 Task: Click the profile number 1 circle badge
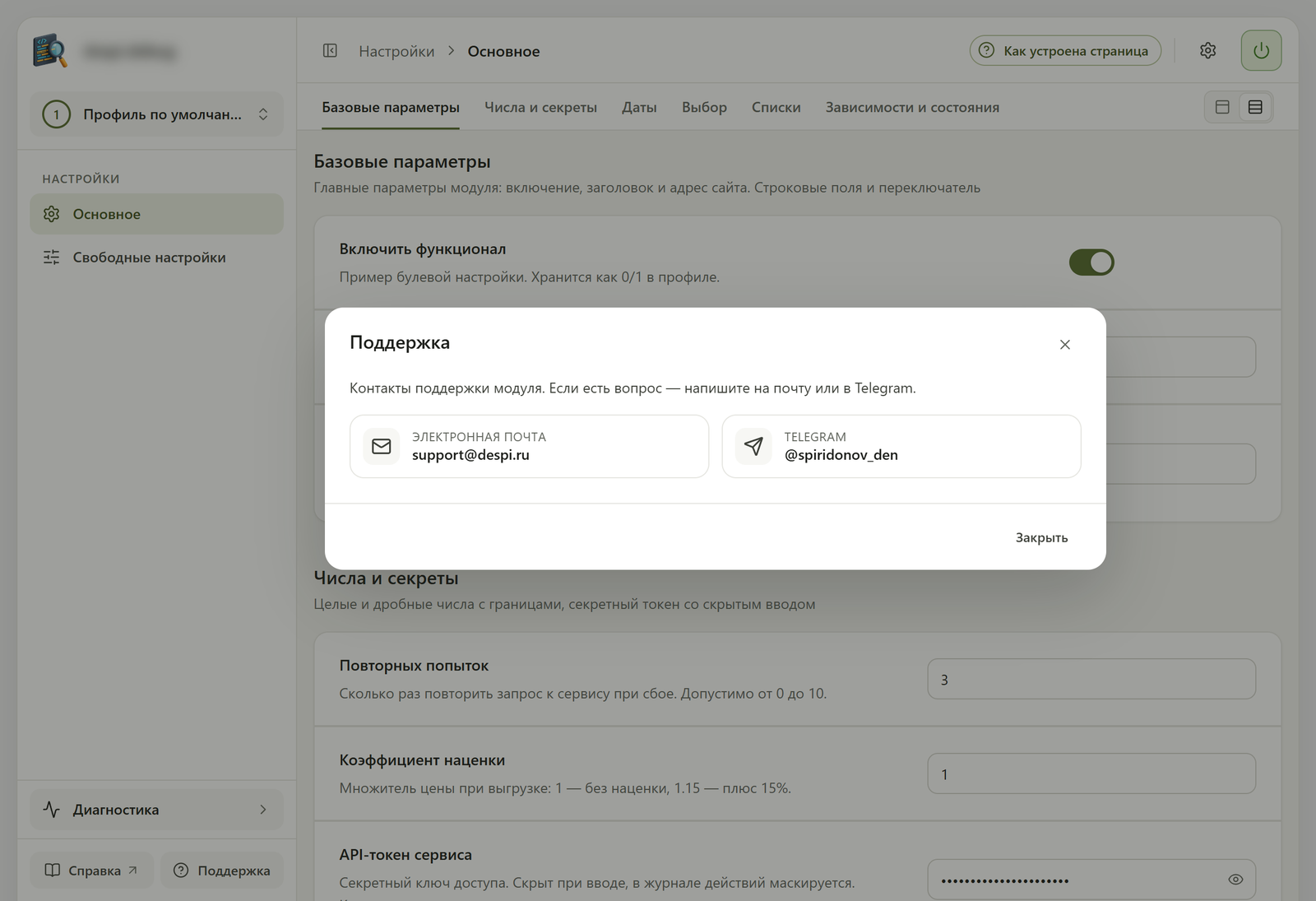pyautogui.click(x=56, y=114)
